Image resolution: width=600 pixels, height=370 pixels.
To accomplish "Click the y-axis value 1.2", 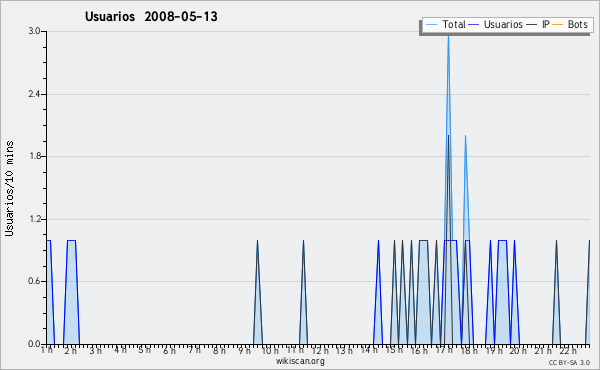I will pos(34,219).
